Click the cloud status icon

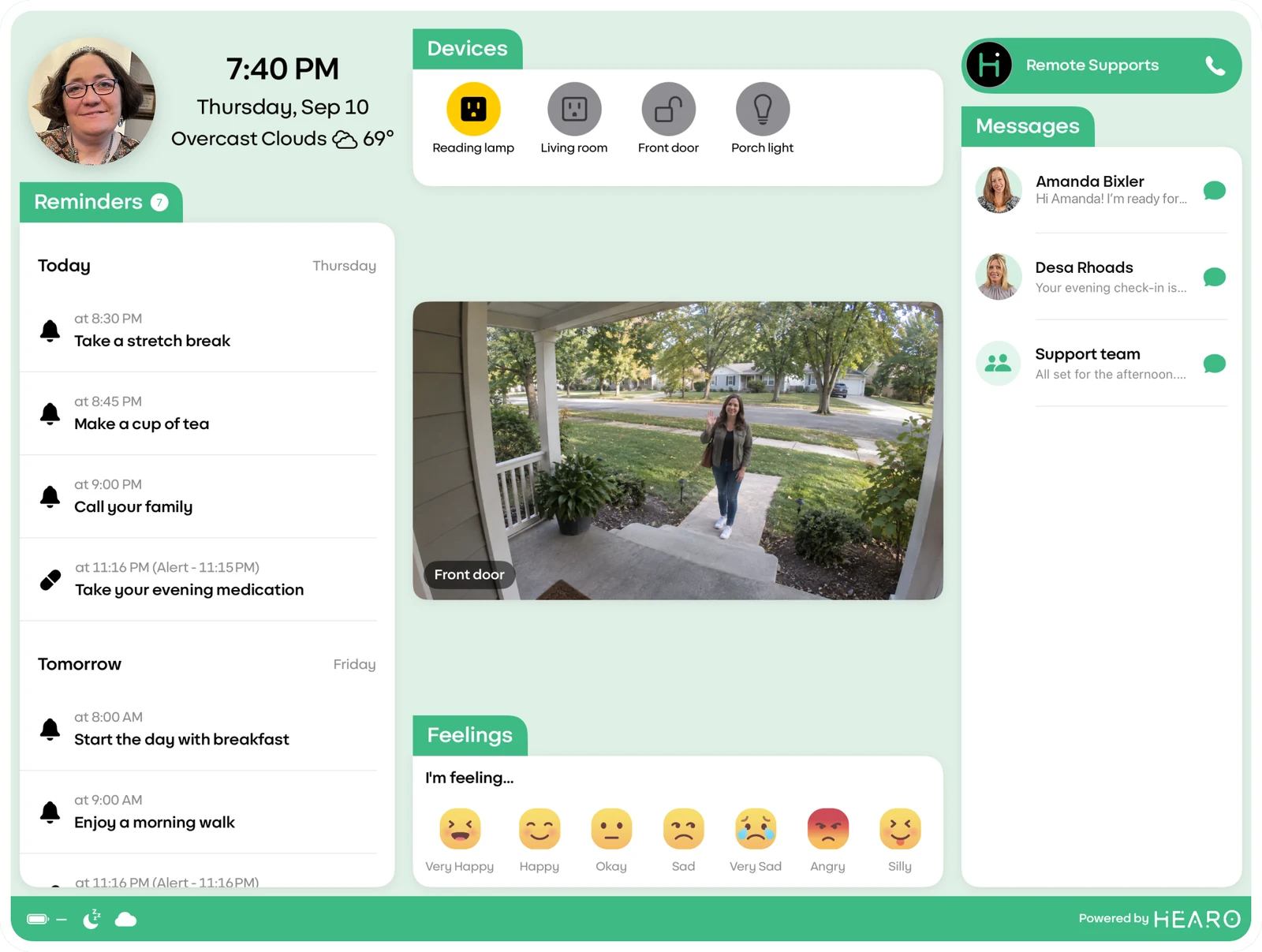(x=125, y=920)
